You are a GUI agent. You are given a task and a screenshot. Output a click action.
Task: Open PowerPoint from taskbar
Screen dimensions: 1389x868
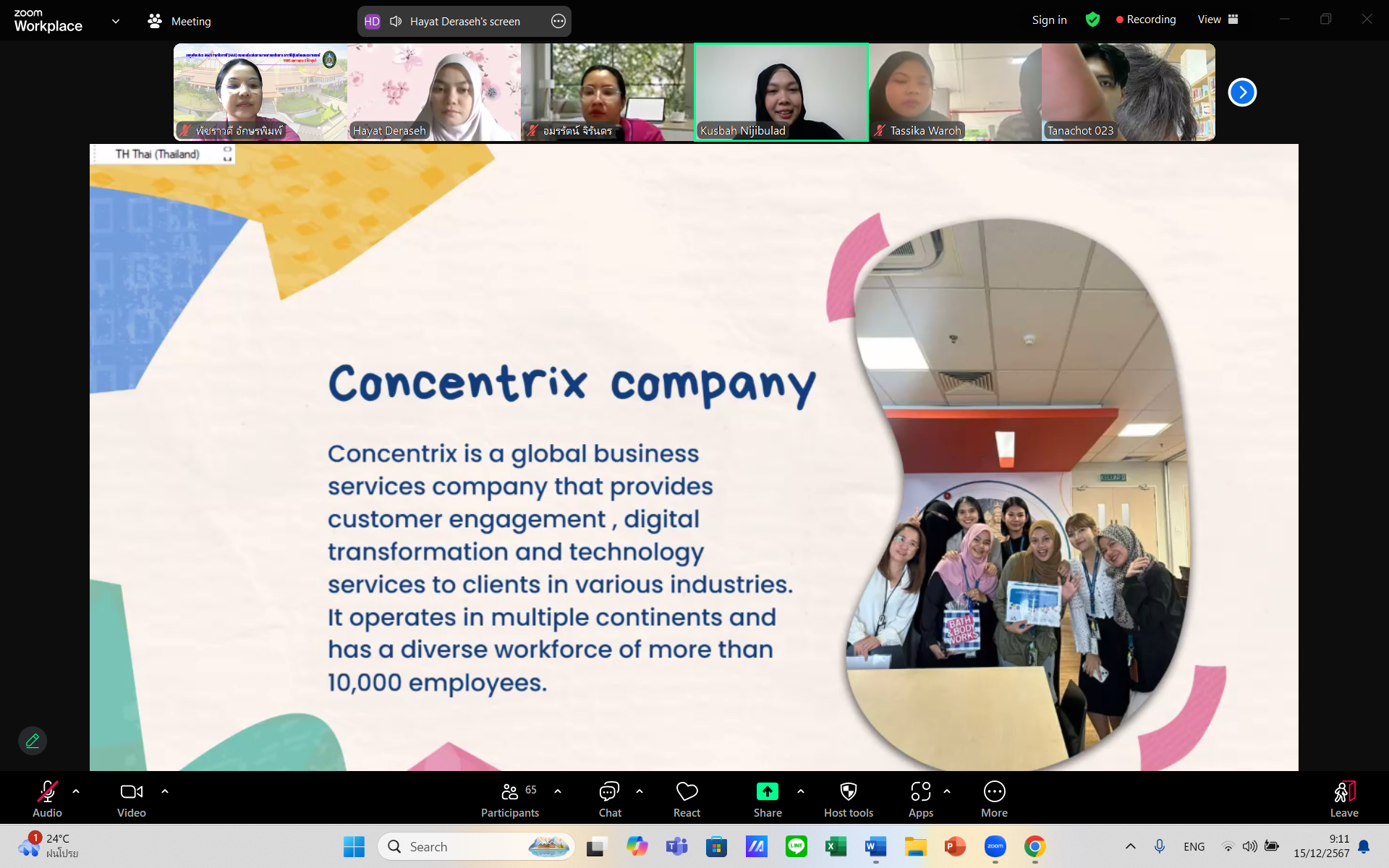tap(955, 846)
